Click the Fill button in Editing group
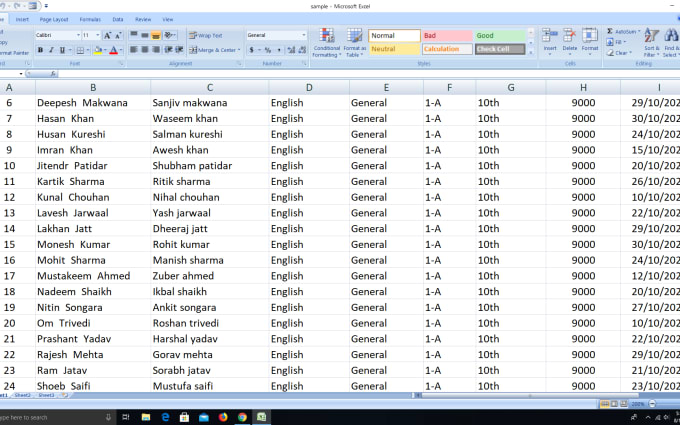This screenshot has width=680, height=425. pos(617,42)
